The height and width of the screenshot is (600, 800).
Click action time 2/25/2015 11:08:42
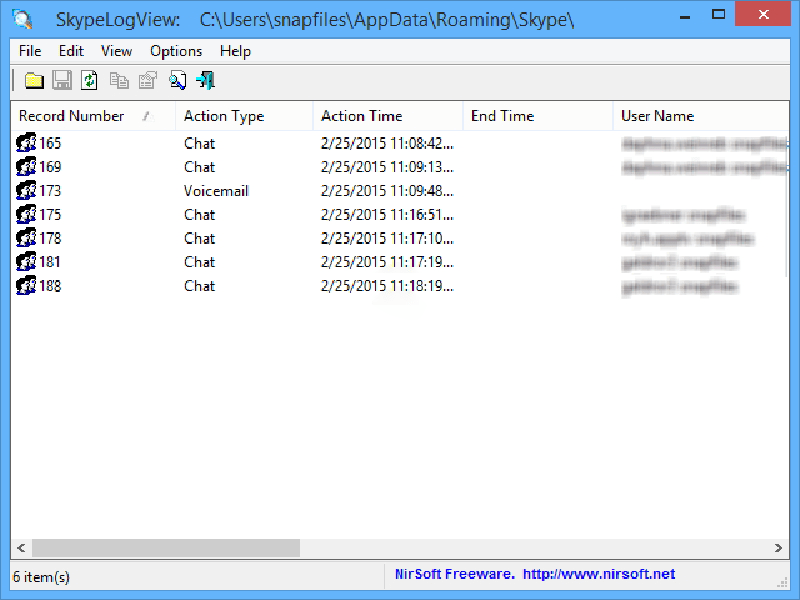387,143
